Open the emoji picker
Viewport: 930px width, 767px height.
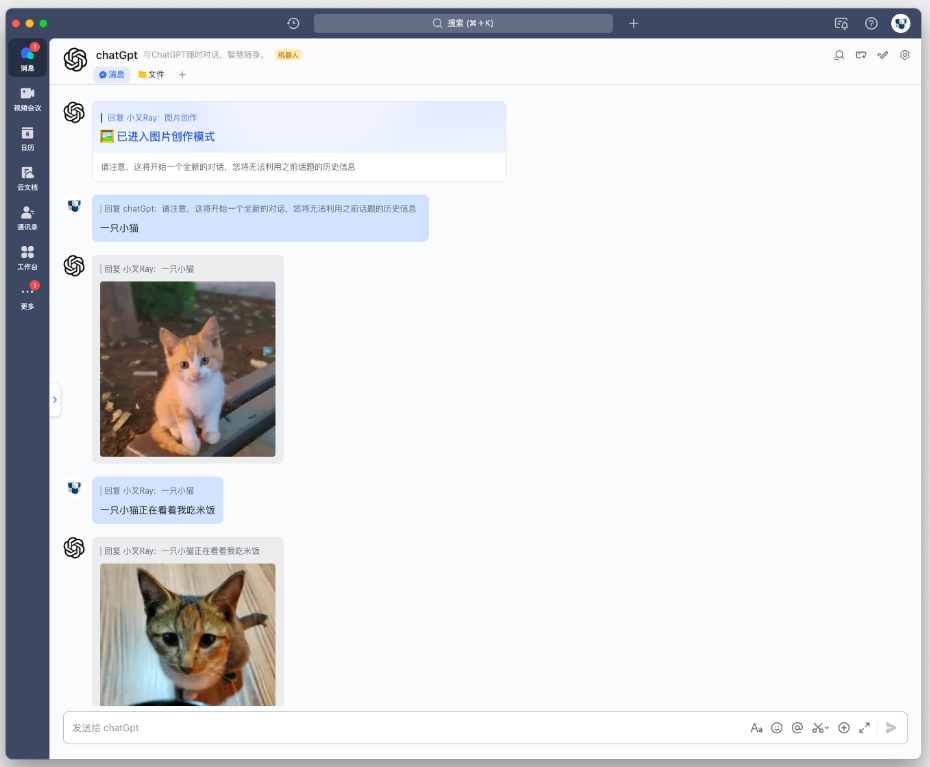(776, 728)
